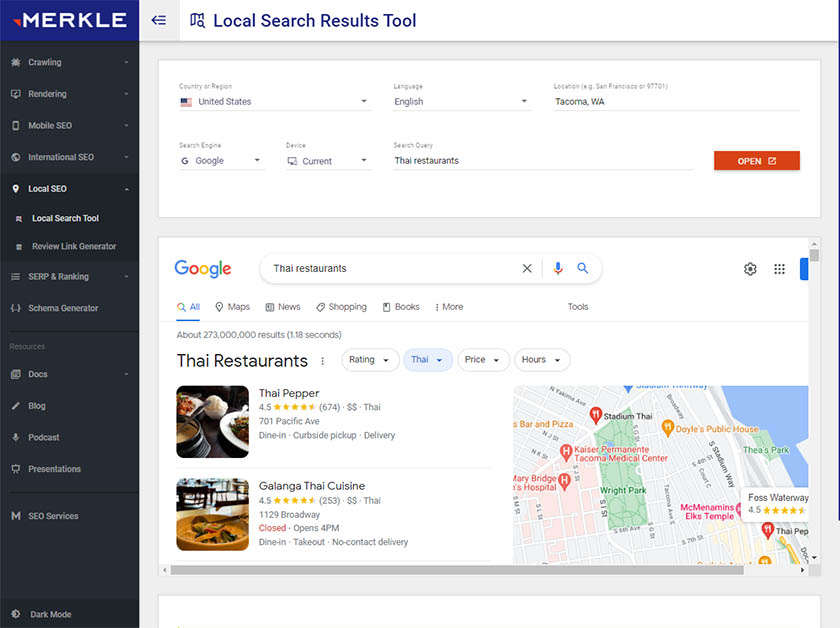
Task: Open the Thai Restaurants more options dots
Action: pyautogui.click(x=322, y=361)
